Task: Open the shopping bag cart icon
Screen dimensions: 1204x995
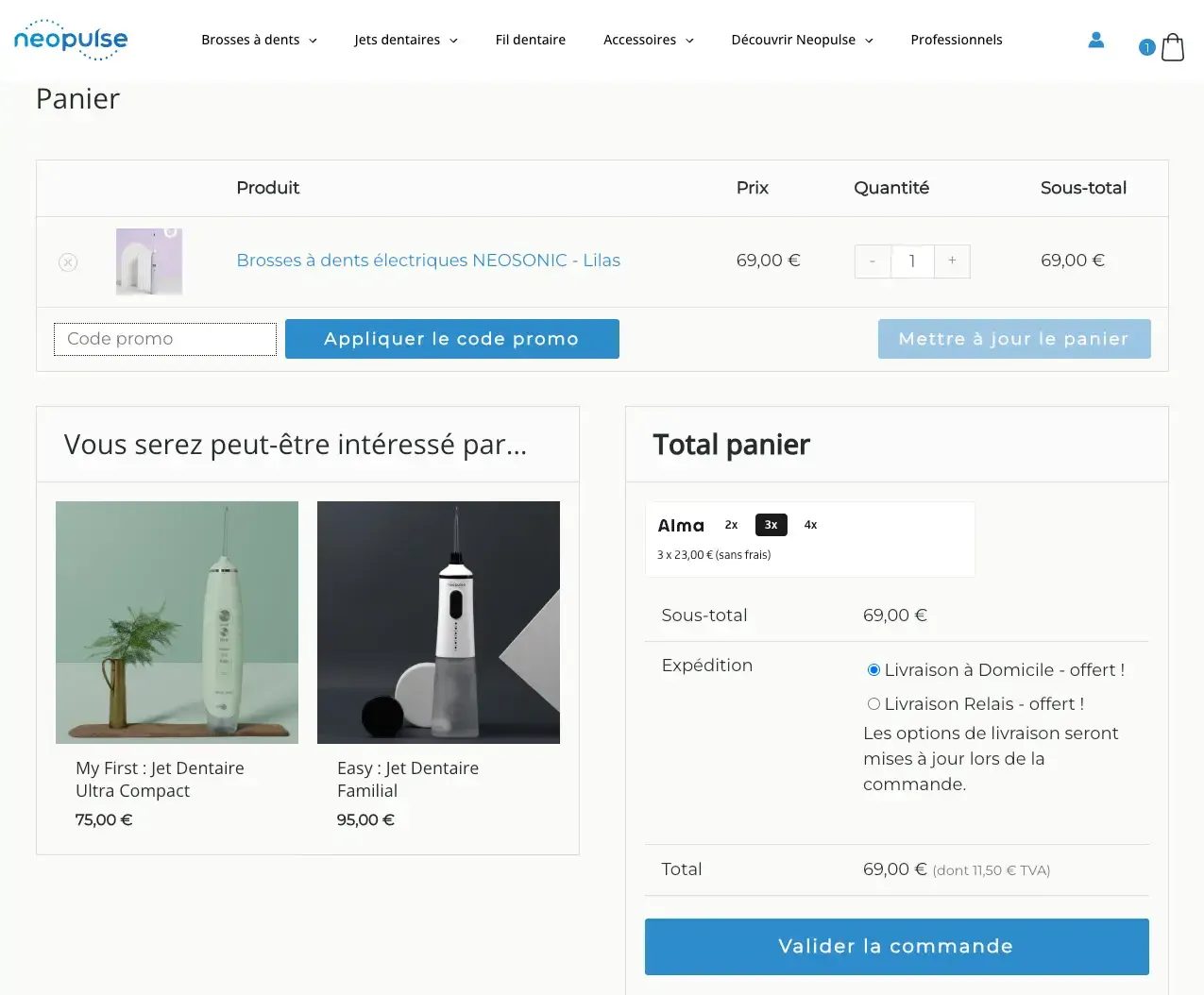Action: (1173, 46)
